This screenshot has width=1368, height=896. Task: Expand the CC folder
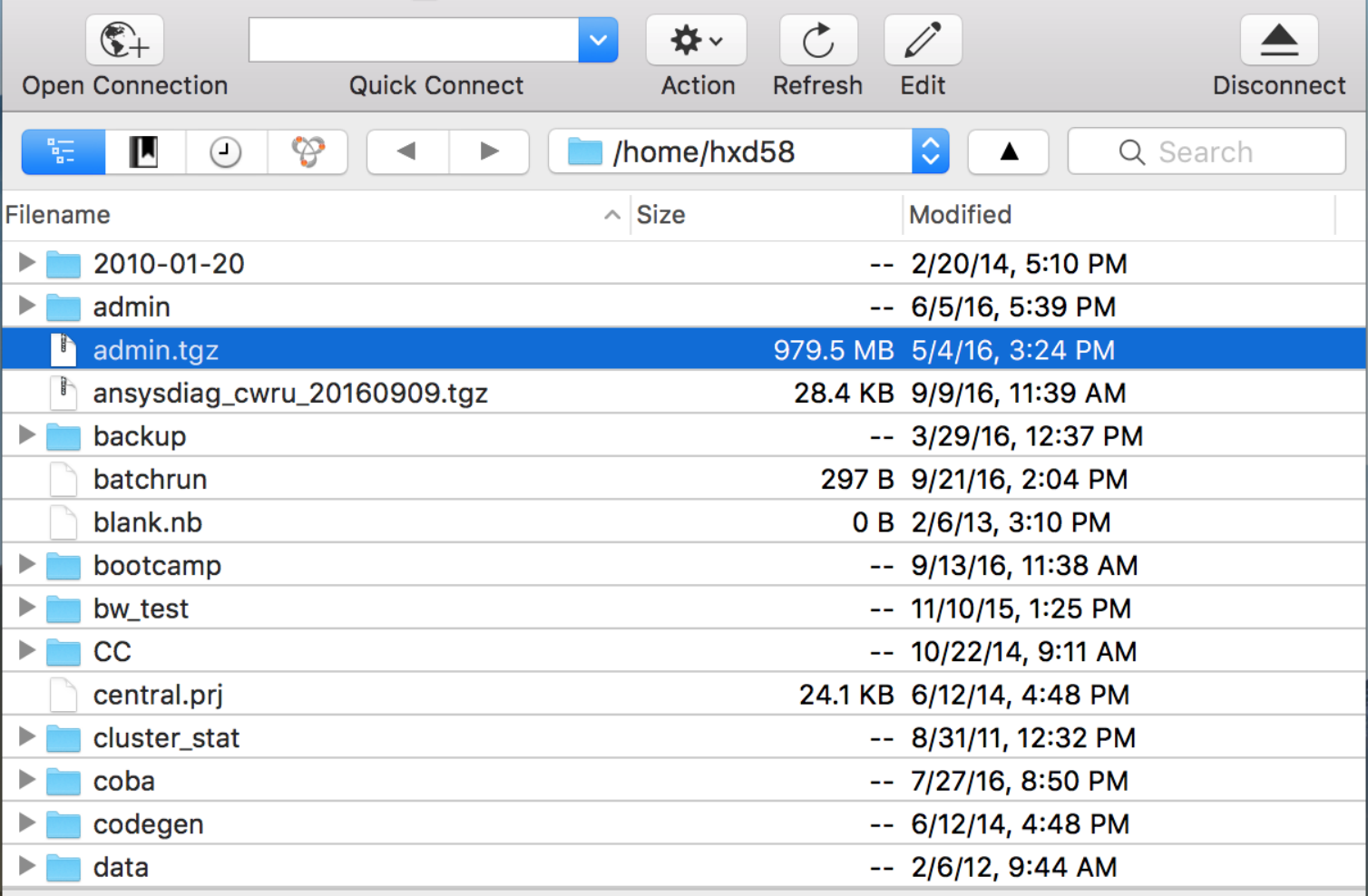coord(27,651)
